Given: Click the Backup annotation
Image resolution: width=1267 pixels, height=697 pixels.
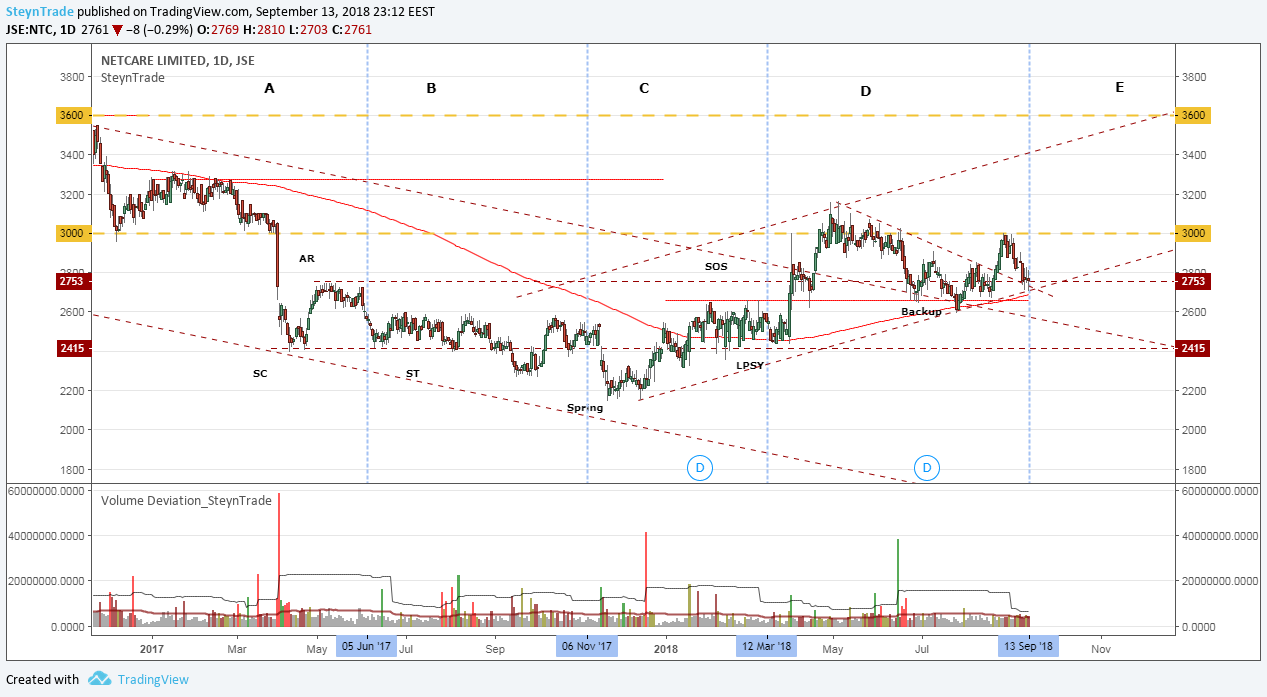Looking at the screenshot, I should point(921,312).
